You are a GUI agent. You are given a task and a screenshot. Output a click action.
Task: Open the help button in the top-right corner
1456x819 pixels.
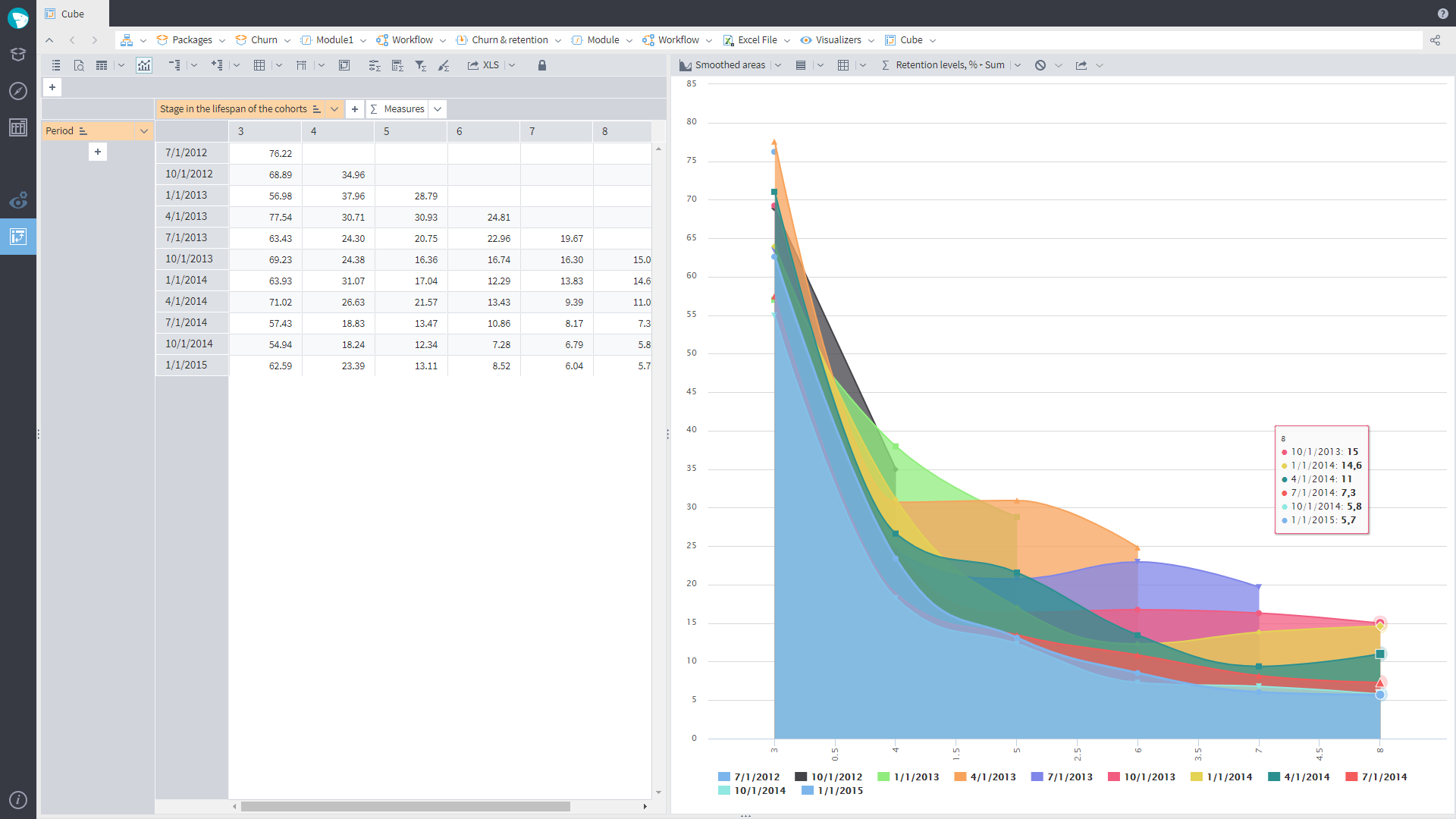(x=1442, y=13)
